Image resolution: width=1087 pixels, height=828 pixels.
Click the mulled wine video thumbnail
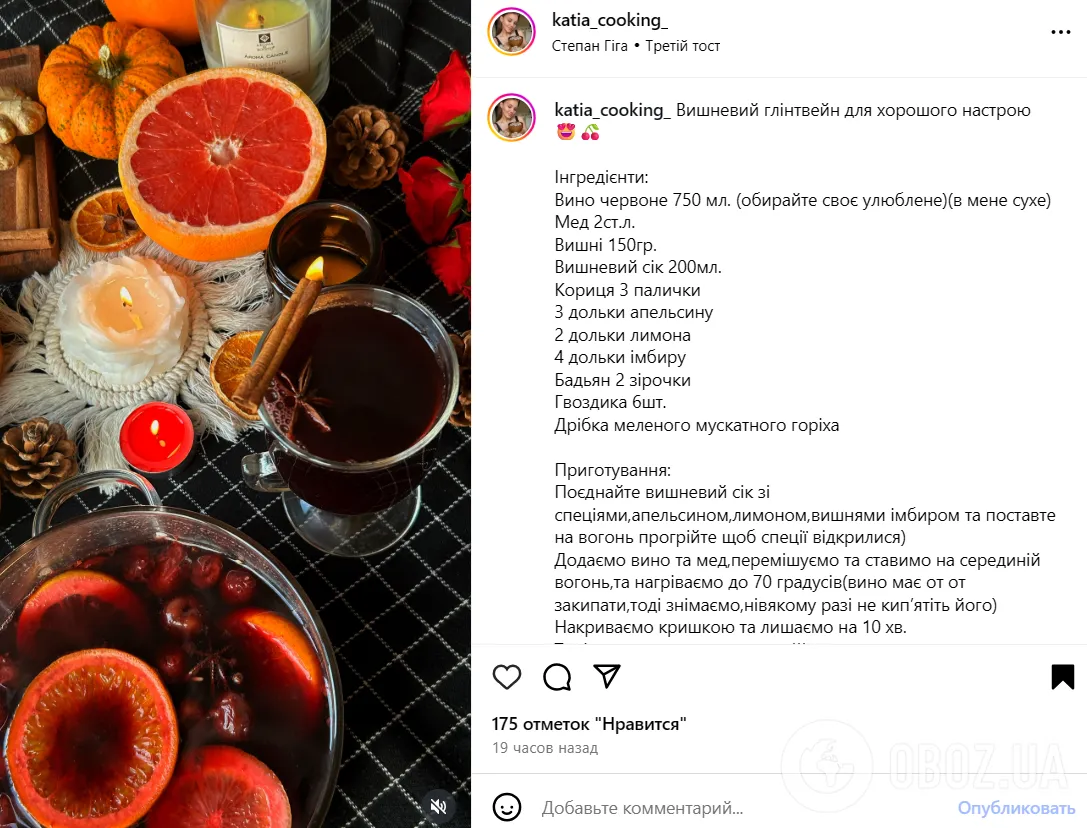236,414
